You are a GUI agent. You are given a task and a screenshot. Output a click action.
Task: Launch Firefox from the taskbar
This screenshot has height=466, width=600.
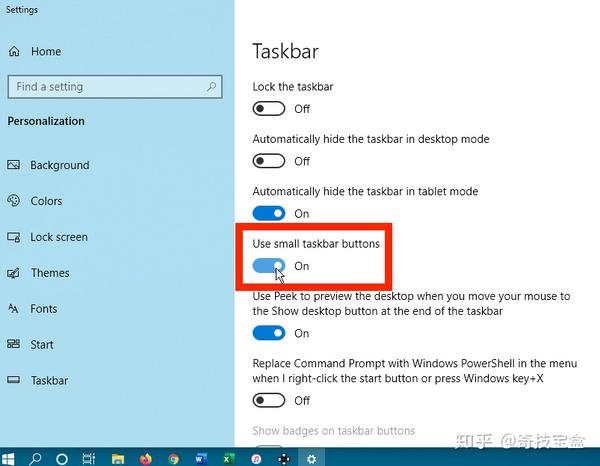[x=145, y=459]
